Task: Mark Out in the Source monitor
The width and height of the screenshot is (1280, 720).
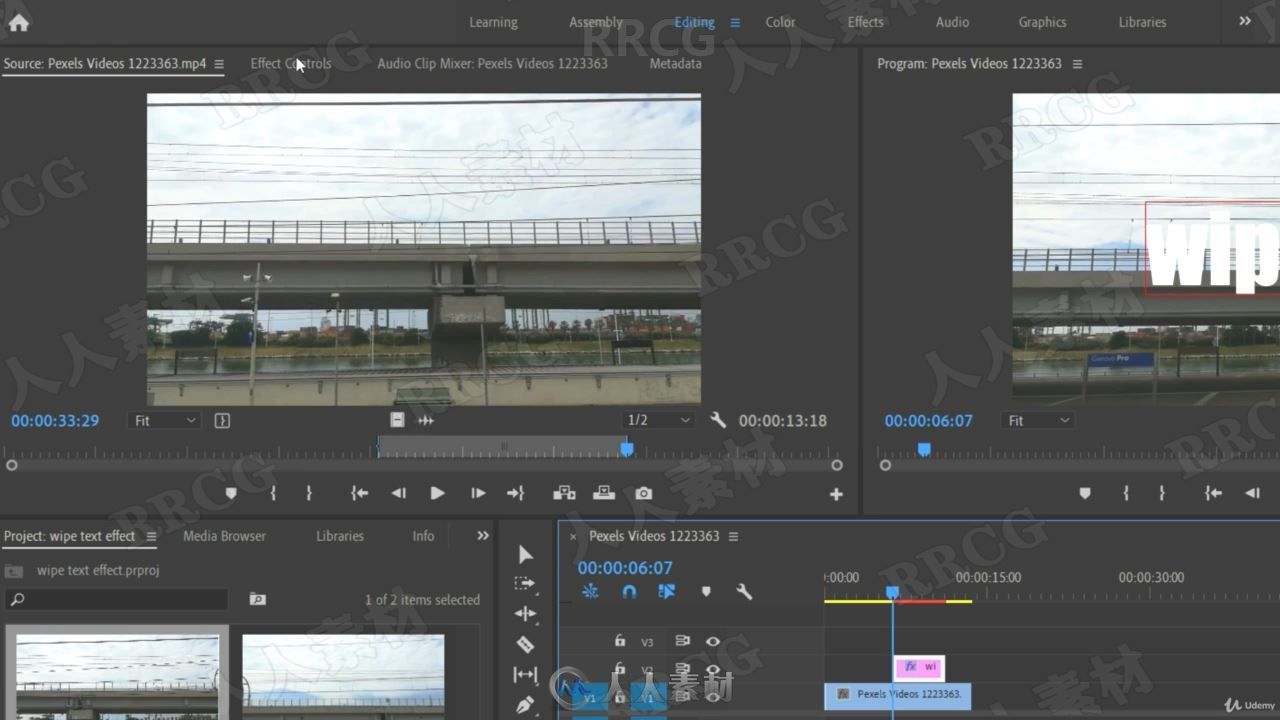Action: tap(309, 493)
